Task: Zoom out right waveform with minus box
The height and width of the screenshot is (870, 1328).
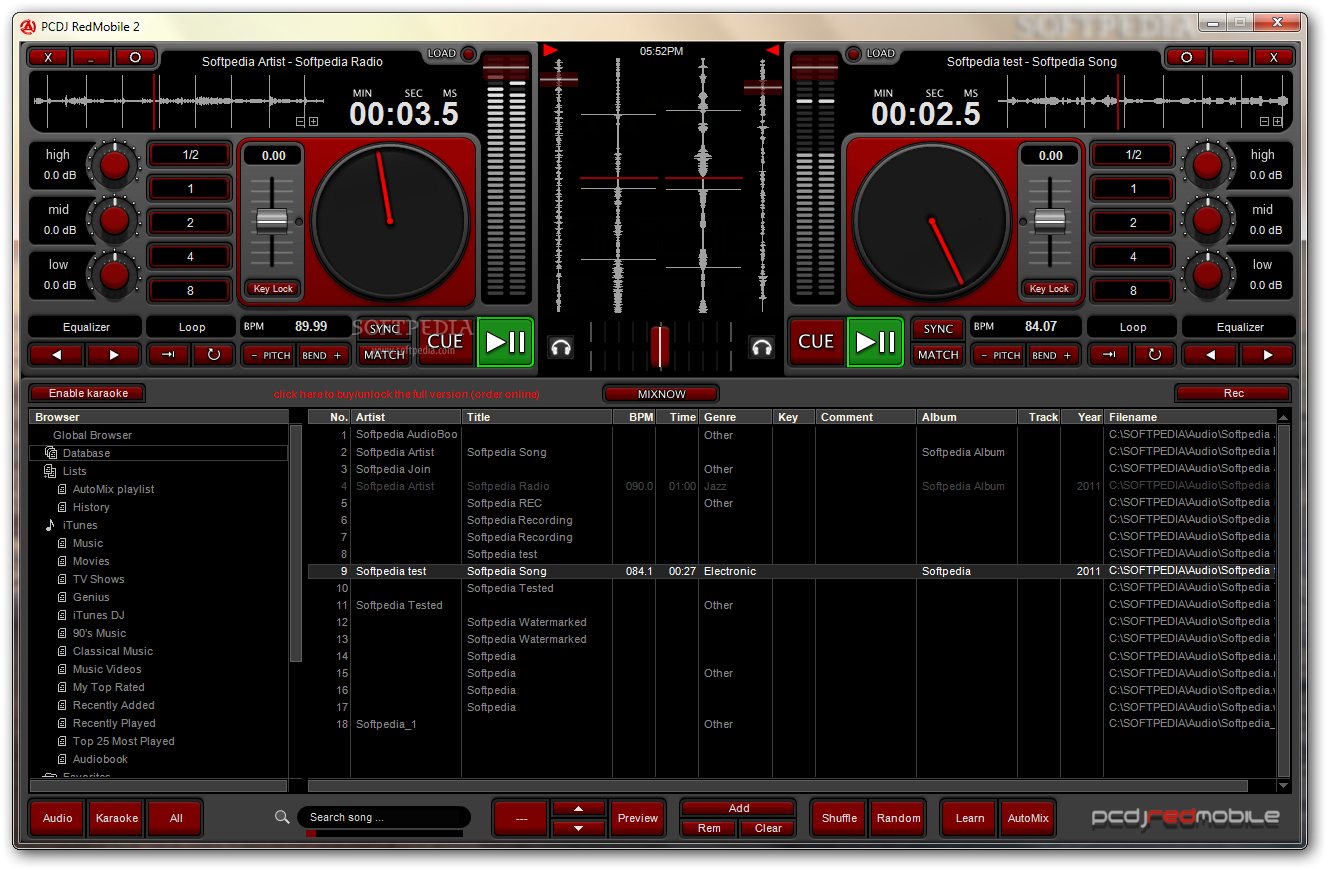Action: [x=1265, y=121]
